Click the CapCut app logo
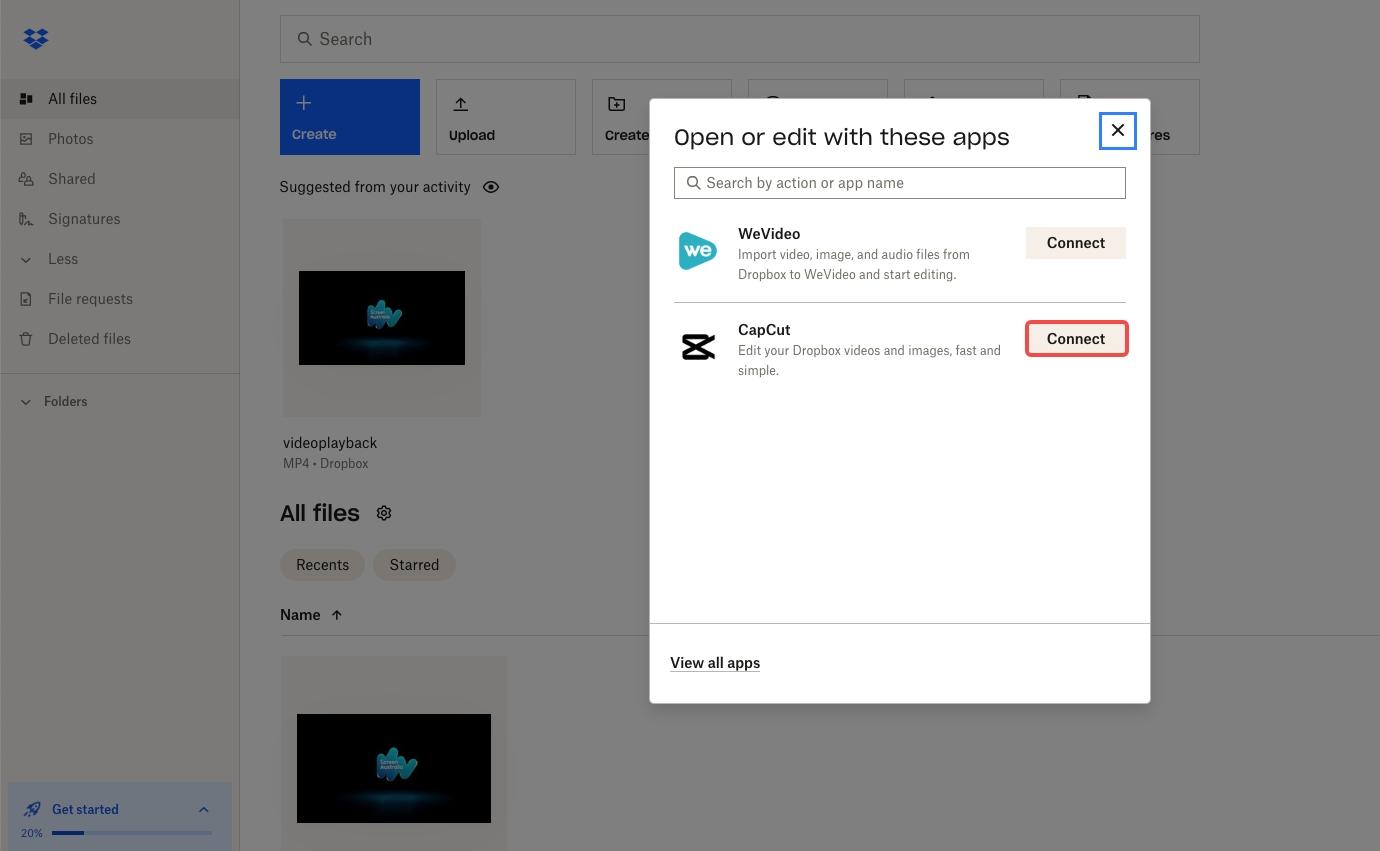The height and width of the screenshot is (851, 1380). pos(698,347)
